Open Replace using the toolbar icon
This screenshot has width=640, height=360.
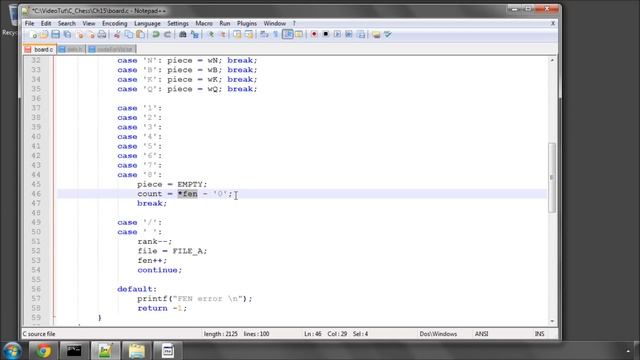tap(195, 35)
